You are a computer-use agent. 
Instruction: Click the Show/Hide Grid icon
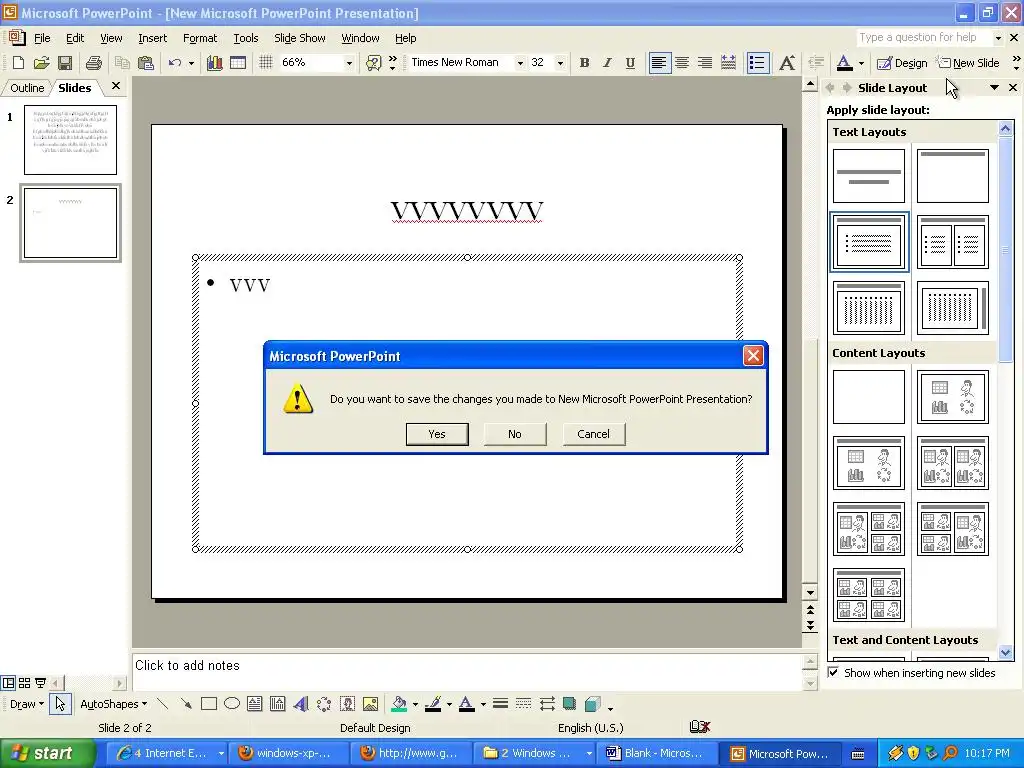click(x=265, y=63)
